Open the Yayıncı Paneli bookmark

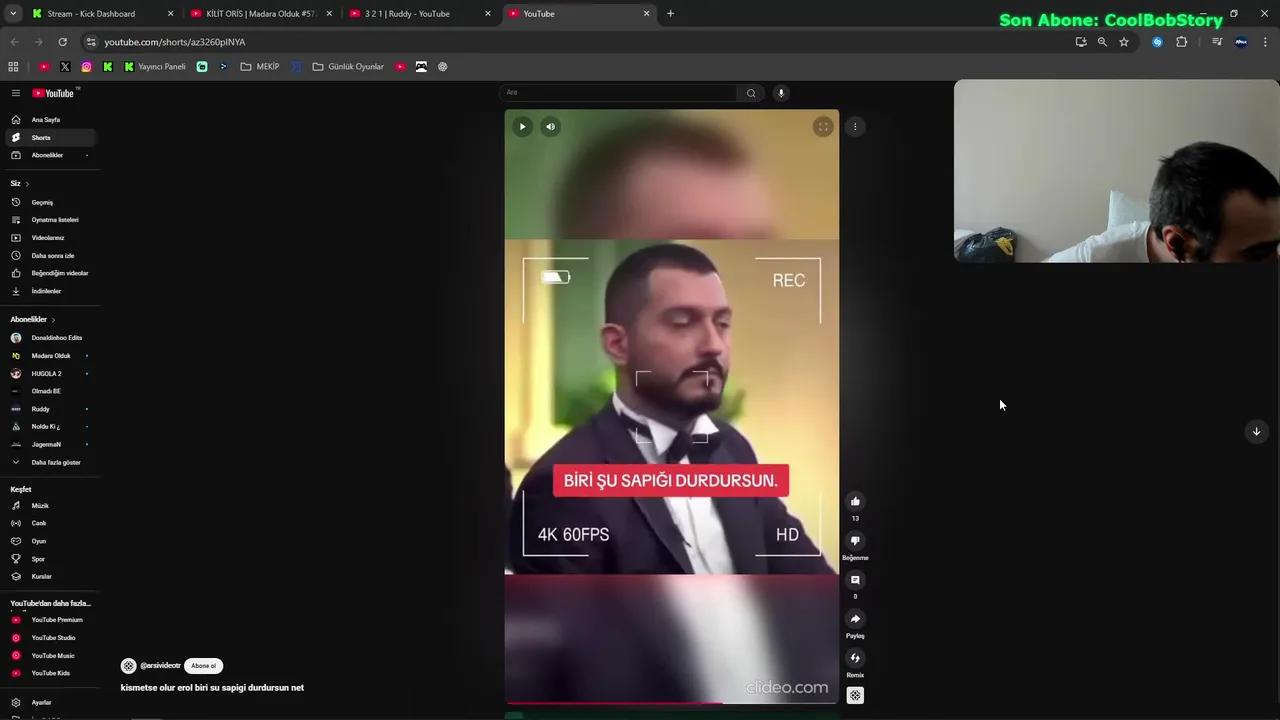(x=155, y=67)
